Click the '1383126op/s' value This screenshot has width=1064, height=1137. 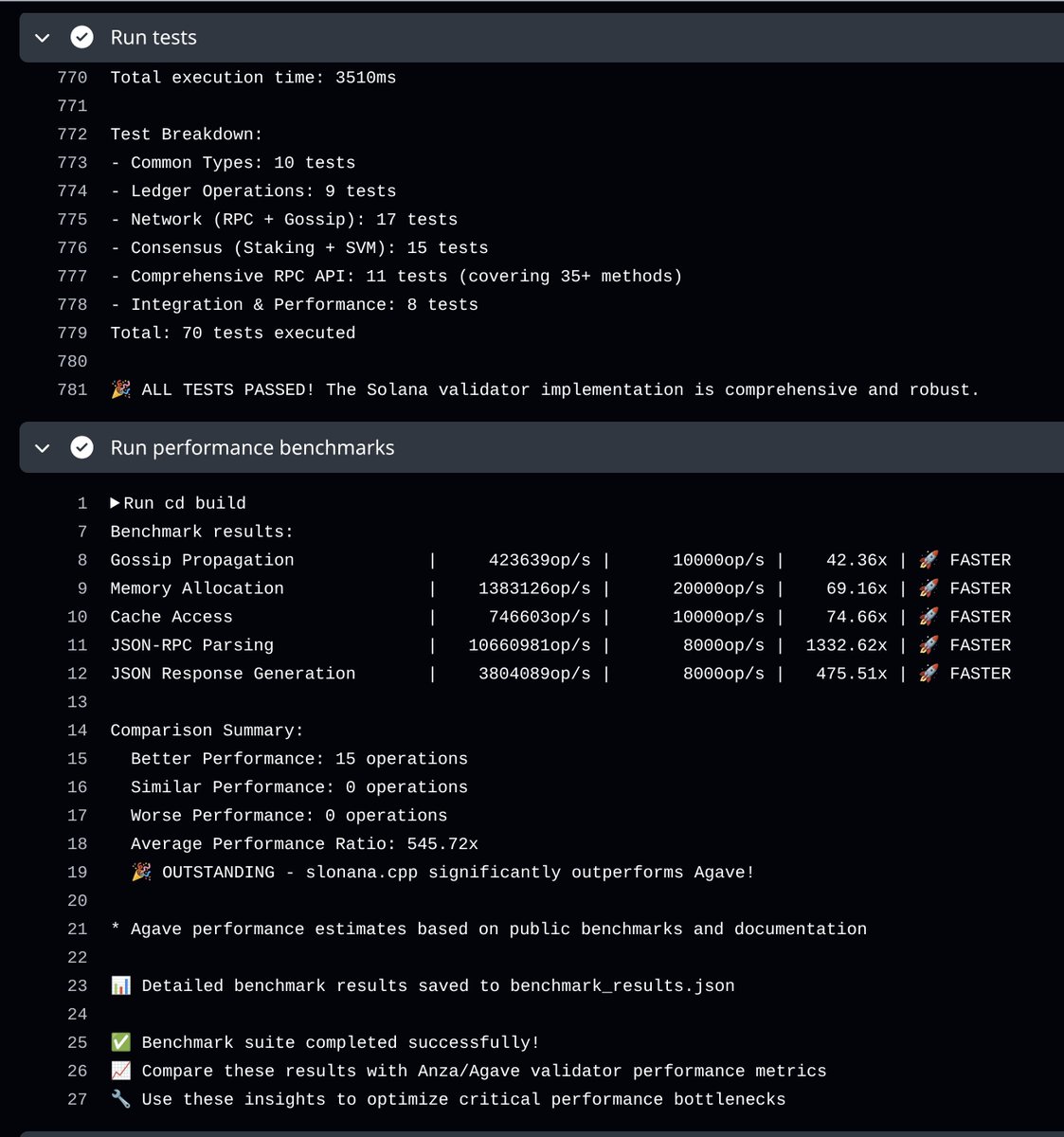(534, 588)
